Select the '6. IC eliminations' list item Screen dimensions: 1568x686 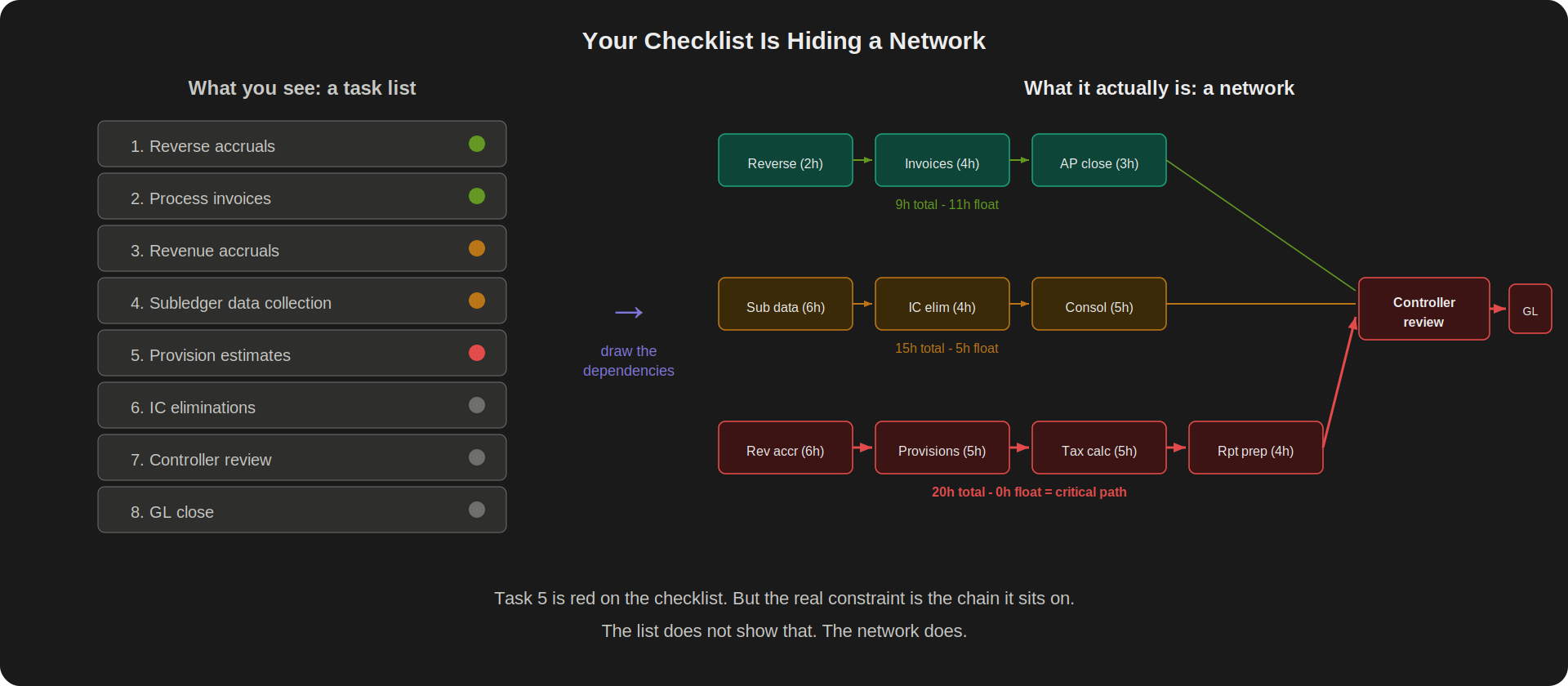pos(302,405)
